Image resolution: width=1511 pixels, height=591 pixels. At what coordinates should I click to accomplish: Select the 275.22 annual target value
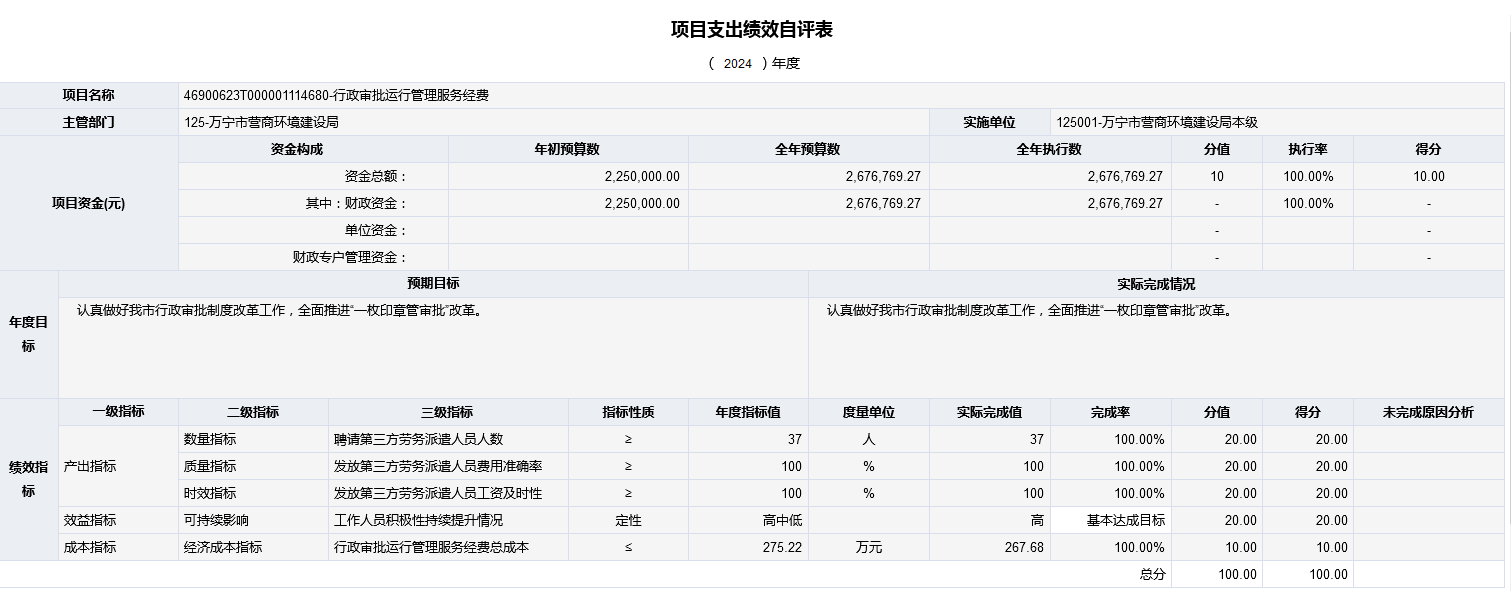747,547
